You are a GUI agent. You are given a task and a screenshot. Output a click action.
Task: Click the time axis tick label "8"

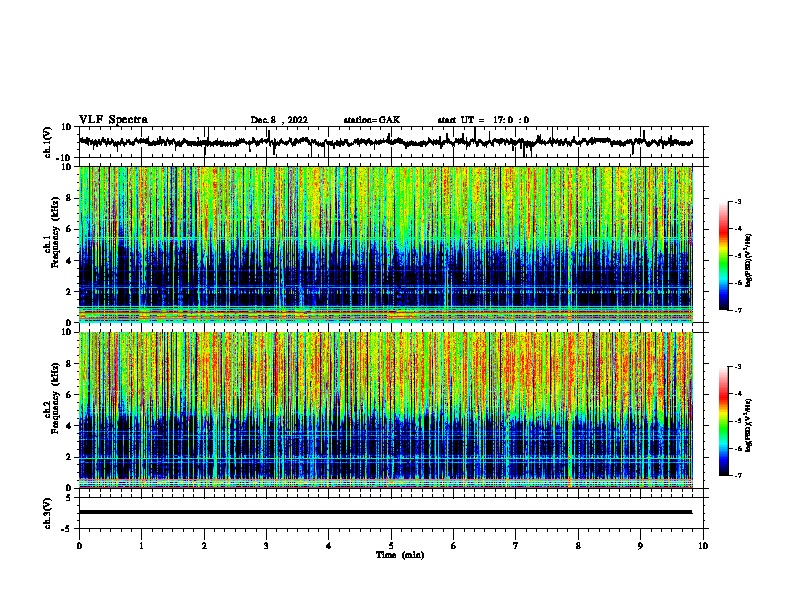pos(578,546)
